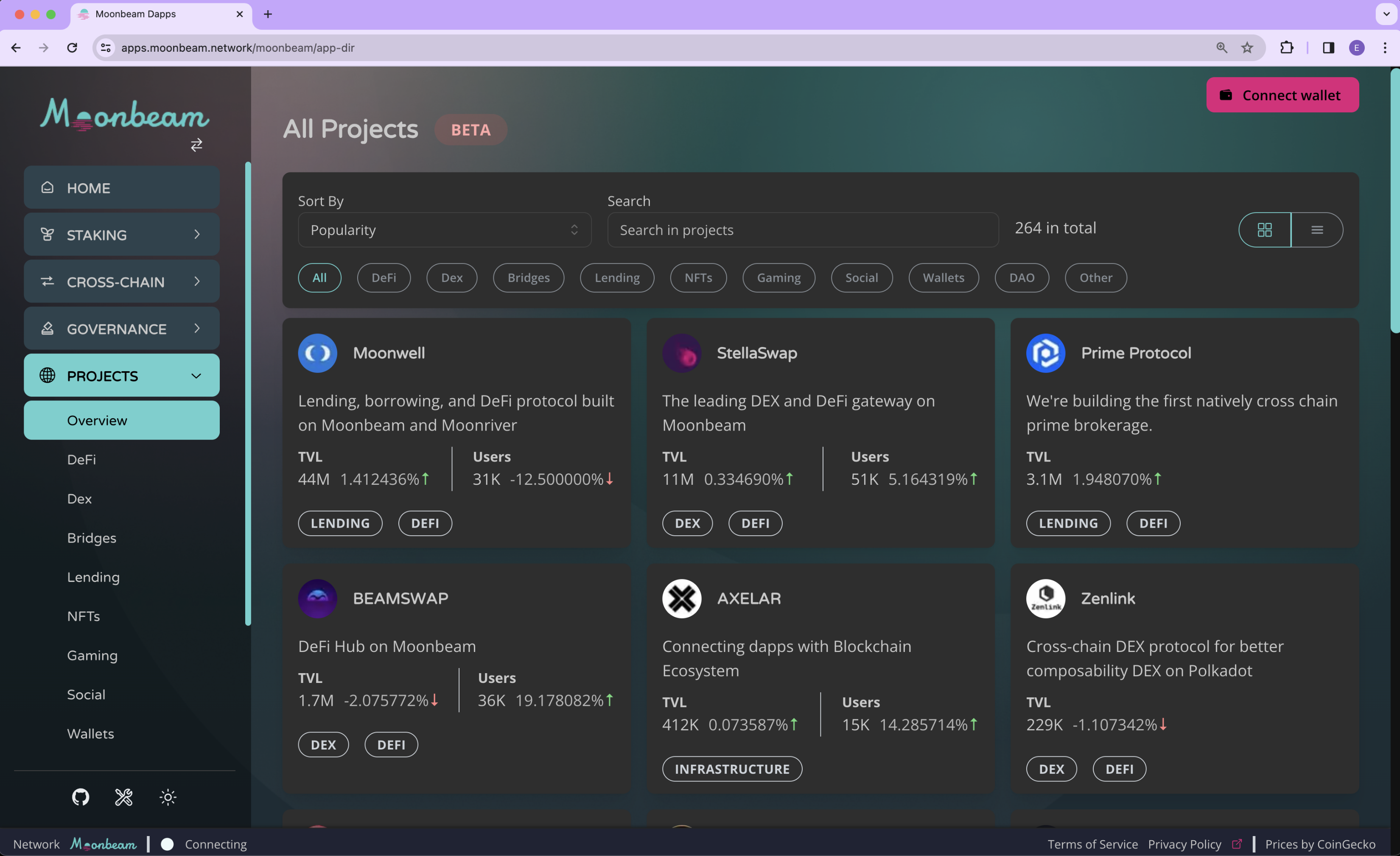Filter projects by DeFi chip
The image size is (1400, 856).
pos(384,278)
